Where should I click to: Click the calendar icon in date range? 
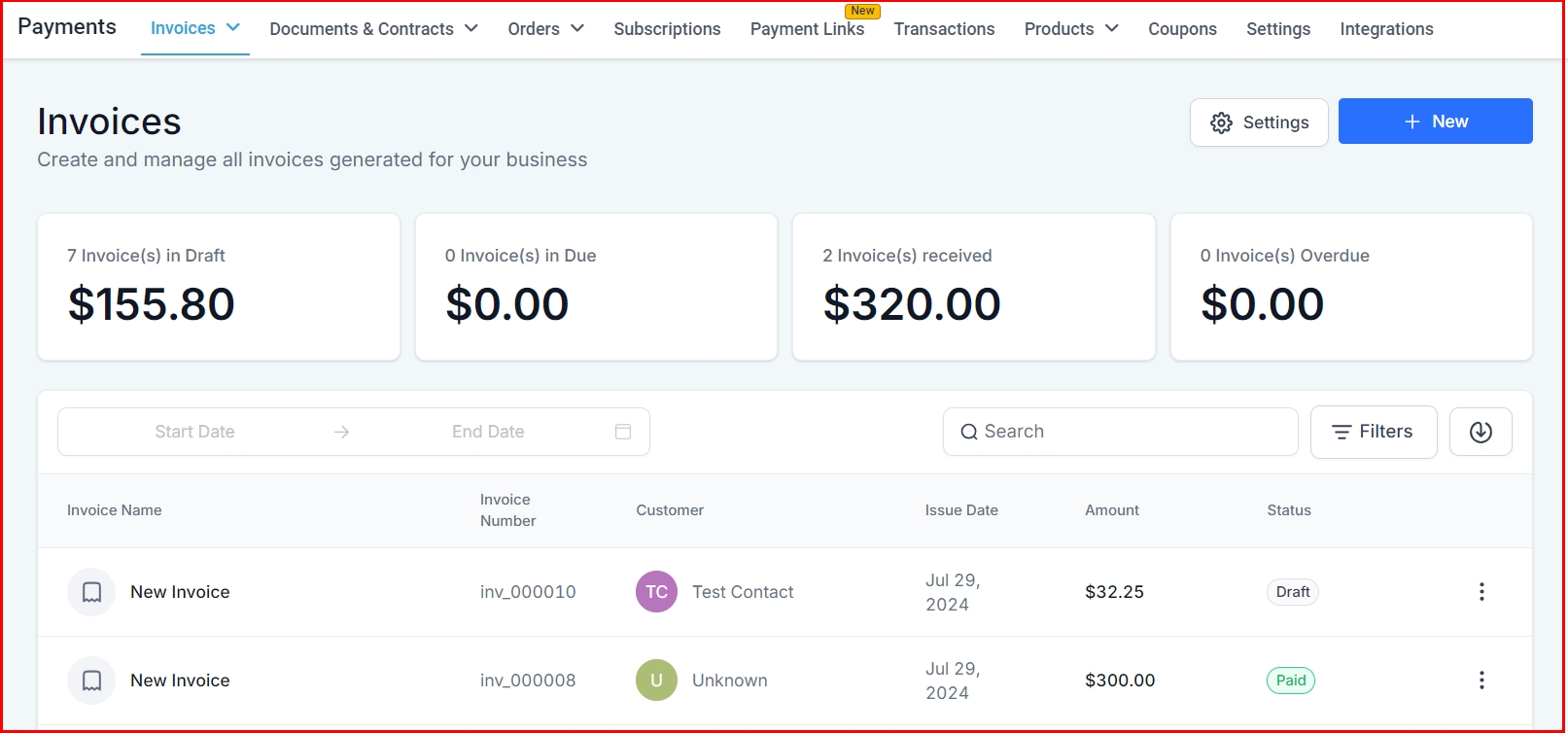pos(623,432)
